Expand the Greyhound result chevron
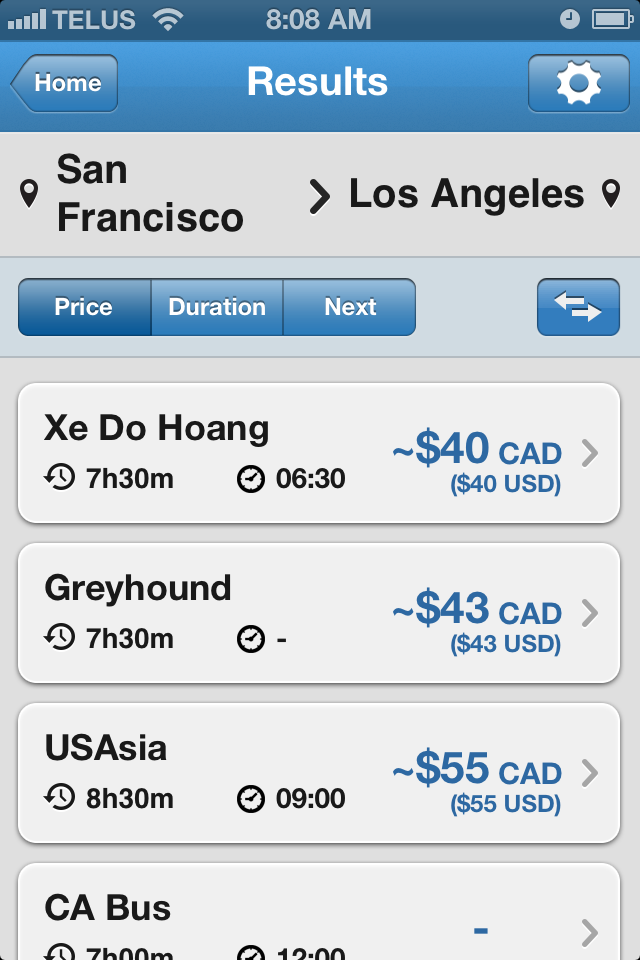Image resolution: width=640 pixels, height=960 pixels. click(590, 613)
